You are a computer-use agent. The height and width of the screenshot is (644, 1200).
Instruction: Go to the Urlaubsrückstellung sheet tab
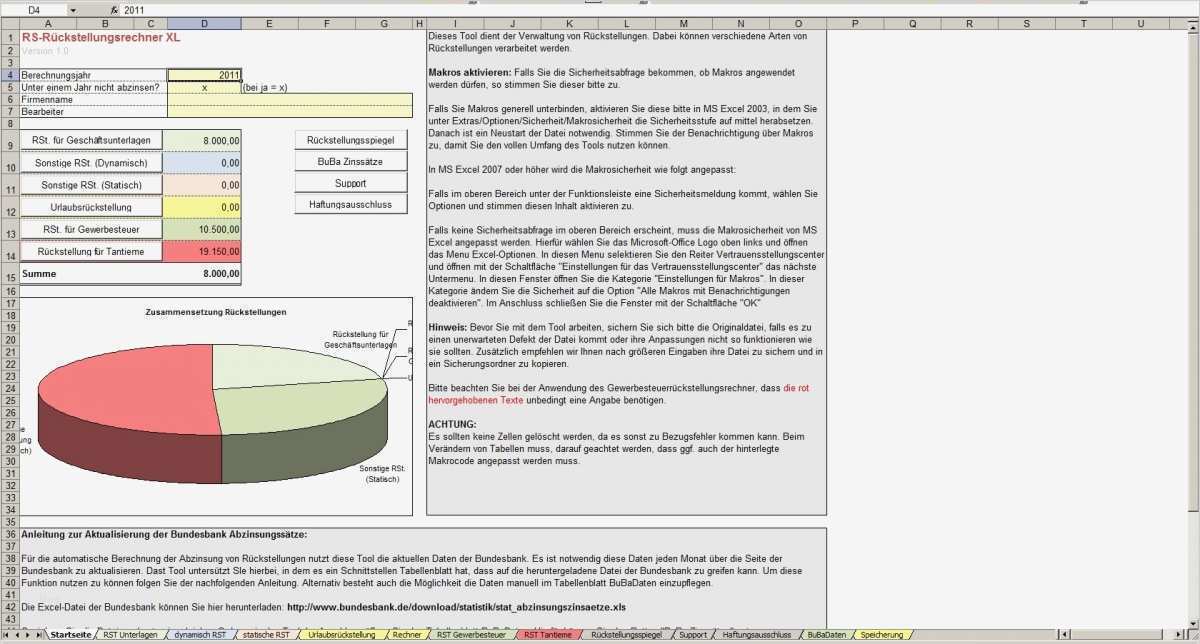pos(341,635)
